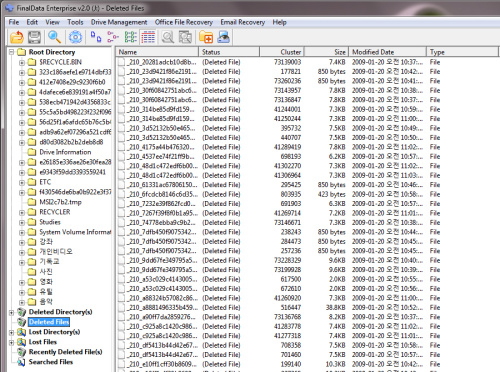Click the Deleted Directory(s) recycle icon
Viewport: 500px width, 372px height.
tap(22, 312)
